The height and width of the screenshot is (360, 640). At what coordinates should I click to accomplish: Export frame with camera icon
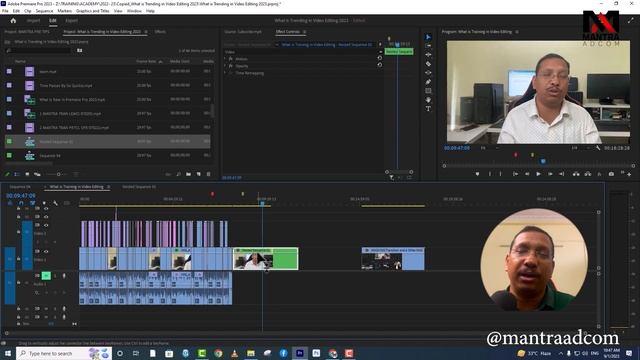point(611,174)
